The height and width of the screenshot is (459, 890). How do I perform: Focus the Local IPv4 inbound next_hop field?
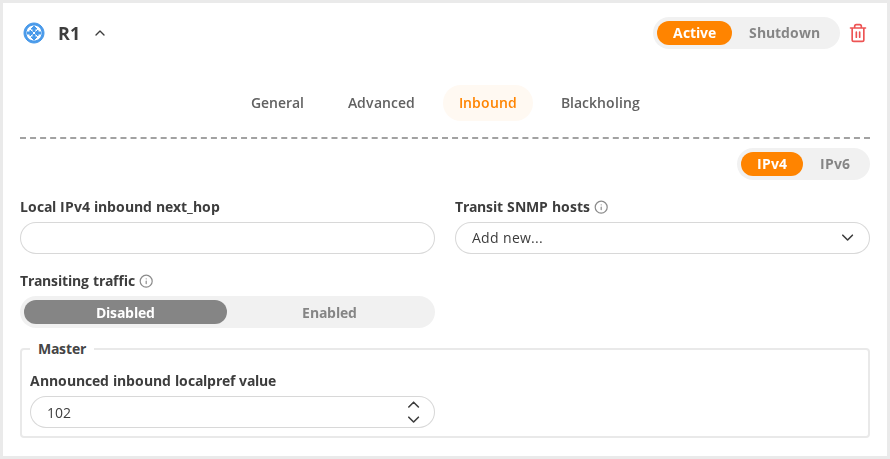click(x=227, y=238)
